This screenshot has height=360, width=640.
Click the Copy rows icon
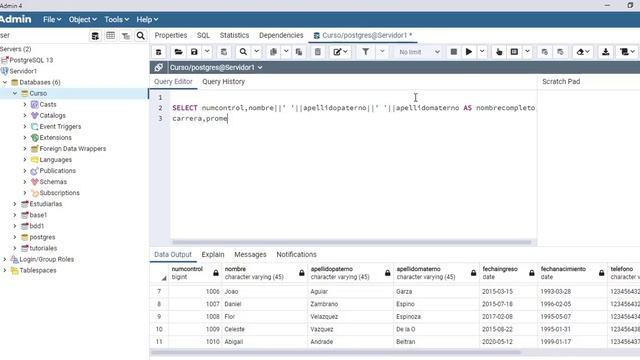point(273,52)
